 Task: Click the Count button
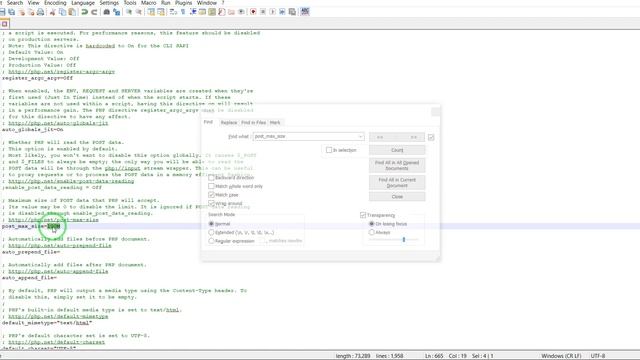(397, 150)
